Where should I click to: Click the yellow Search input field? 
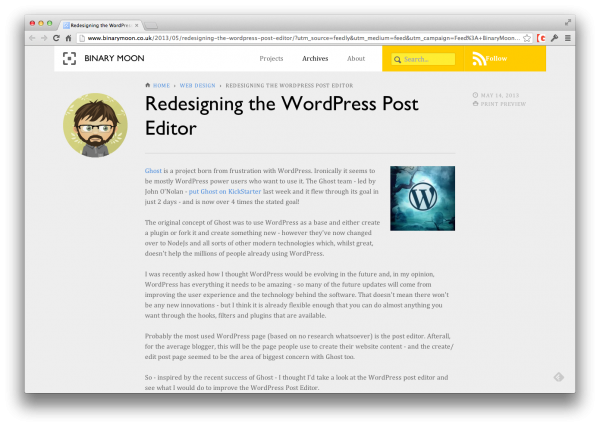423,59
